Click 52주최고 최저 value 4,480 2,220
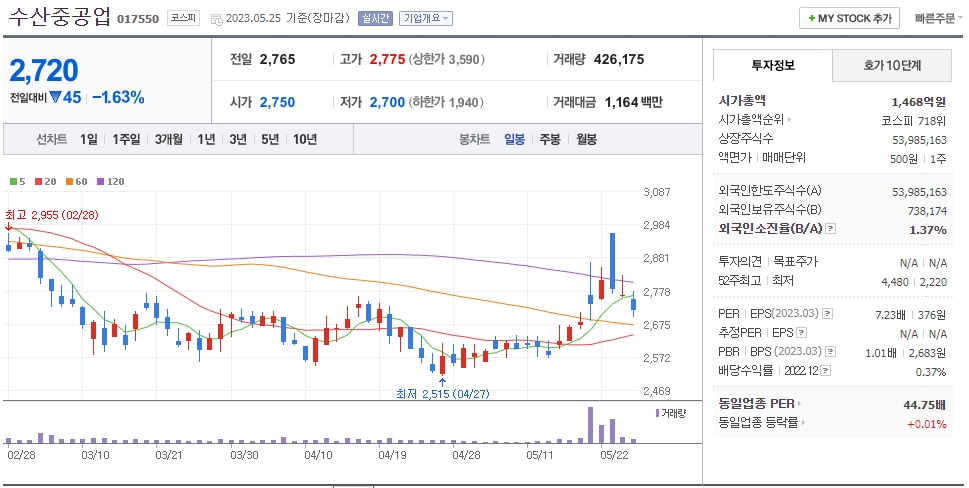 tap(913, 282)
